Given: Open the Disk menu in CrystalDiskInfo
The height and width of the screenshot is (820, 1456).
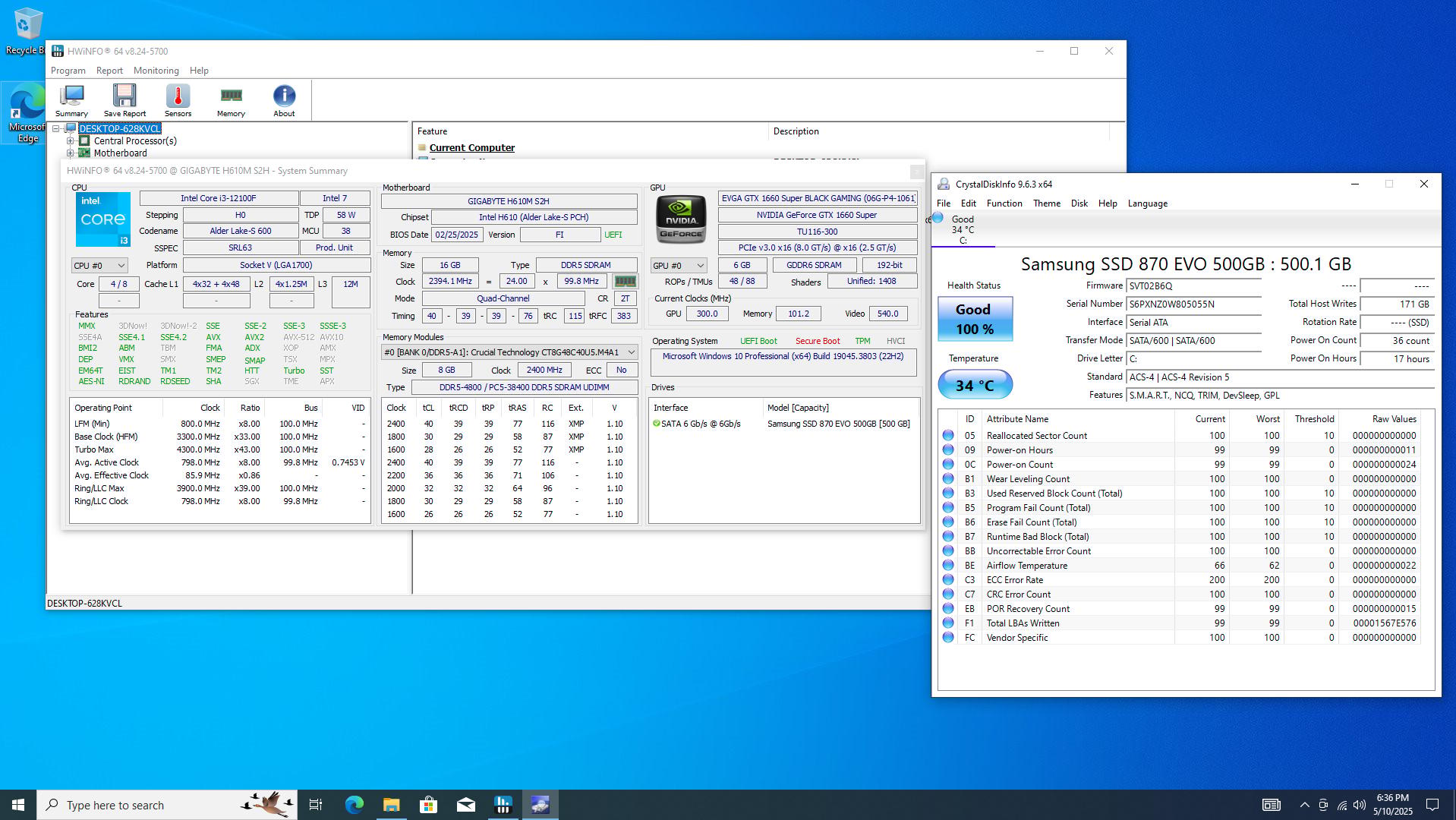Looking at the screenshot, I should pos(1079,203).
